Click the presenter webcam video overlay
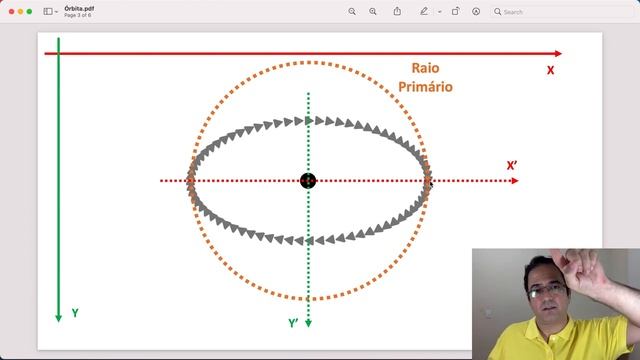This screenshot has height=360, width=640. [556, 304]
